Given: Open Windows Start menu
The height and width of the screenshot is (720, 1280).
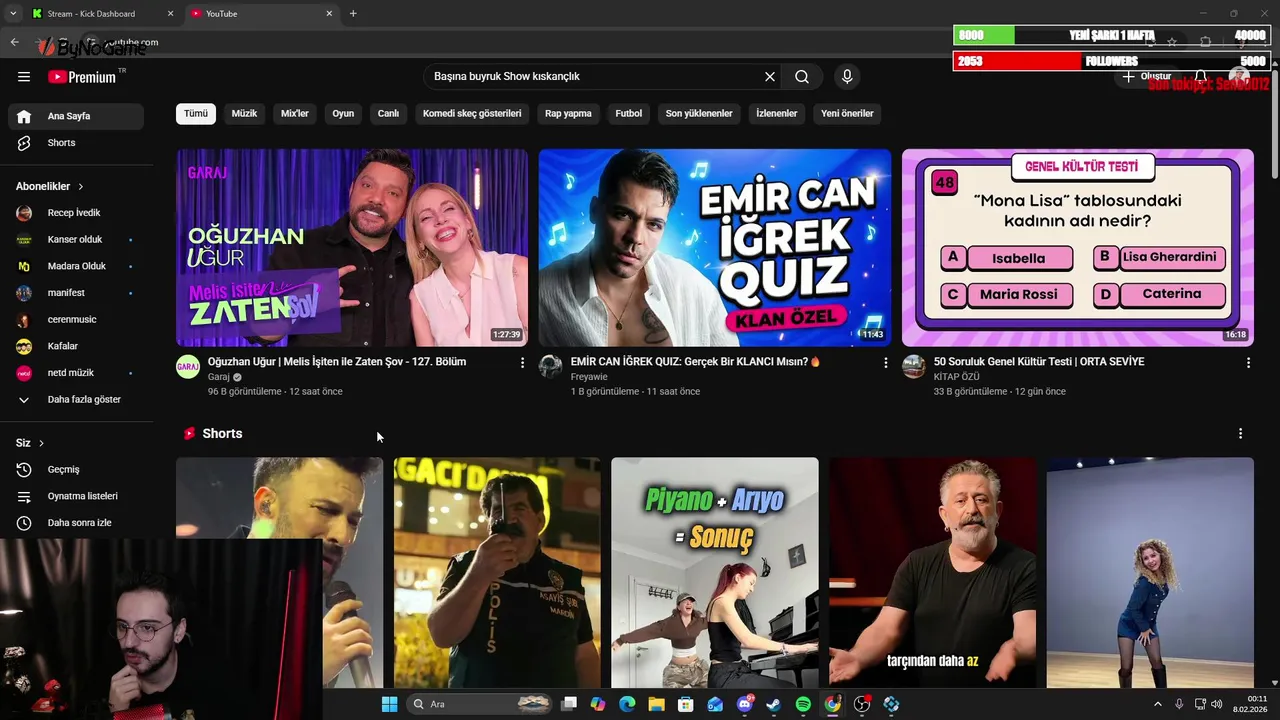Looking at the screenshot, I should tap(389, 704).
